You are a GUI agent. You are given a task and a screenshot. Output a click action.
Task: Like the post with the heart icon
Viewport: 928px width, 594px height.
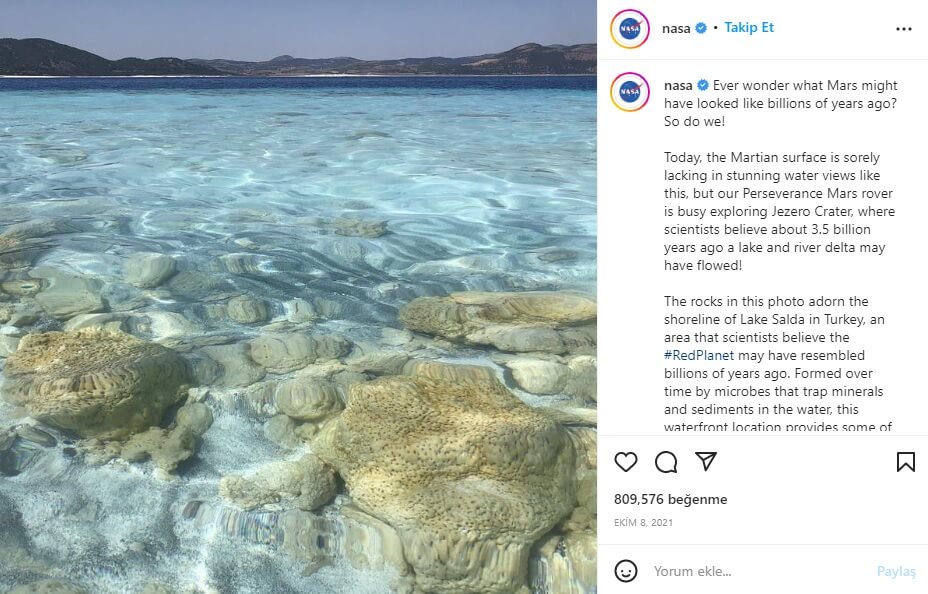tap(626, 462)
